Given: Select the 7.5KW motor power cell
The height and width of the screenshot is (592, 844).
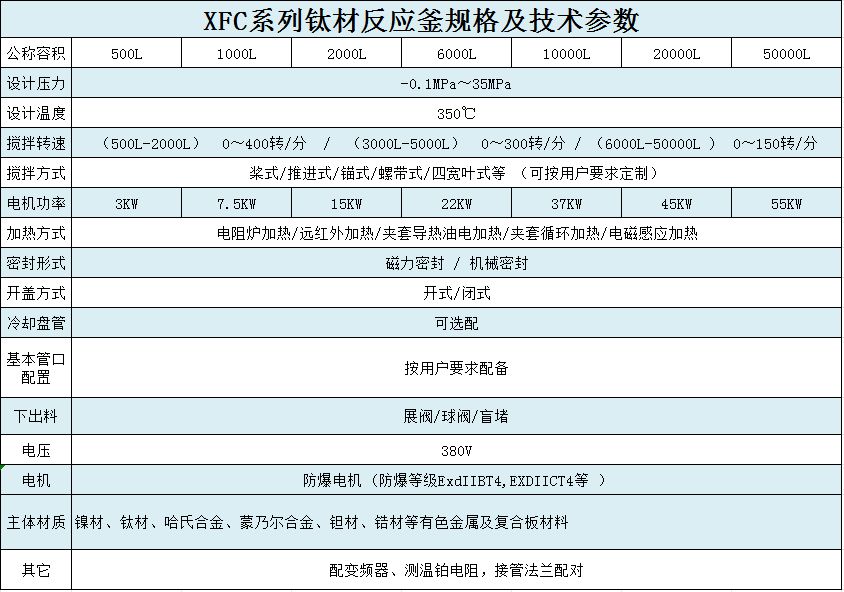Looking at the screenshot, I should click(x=237, y=205).
